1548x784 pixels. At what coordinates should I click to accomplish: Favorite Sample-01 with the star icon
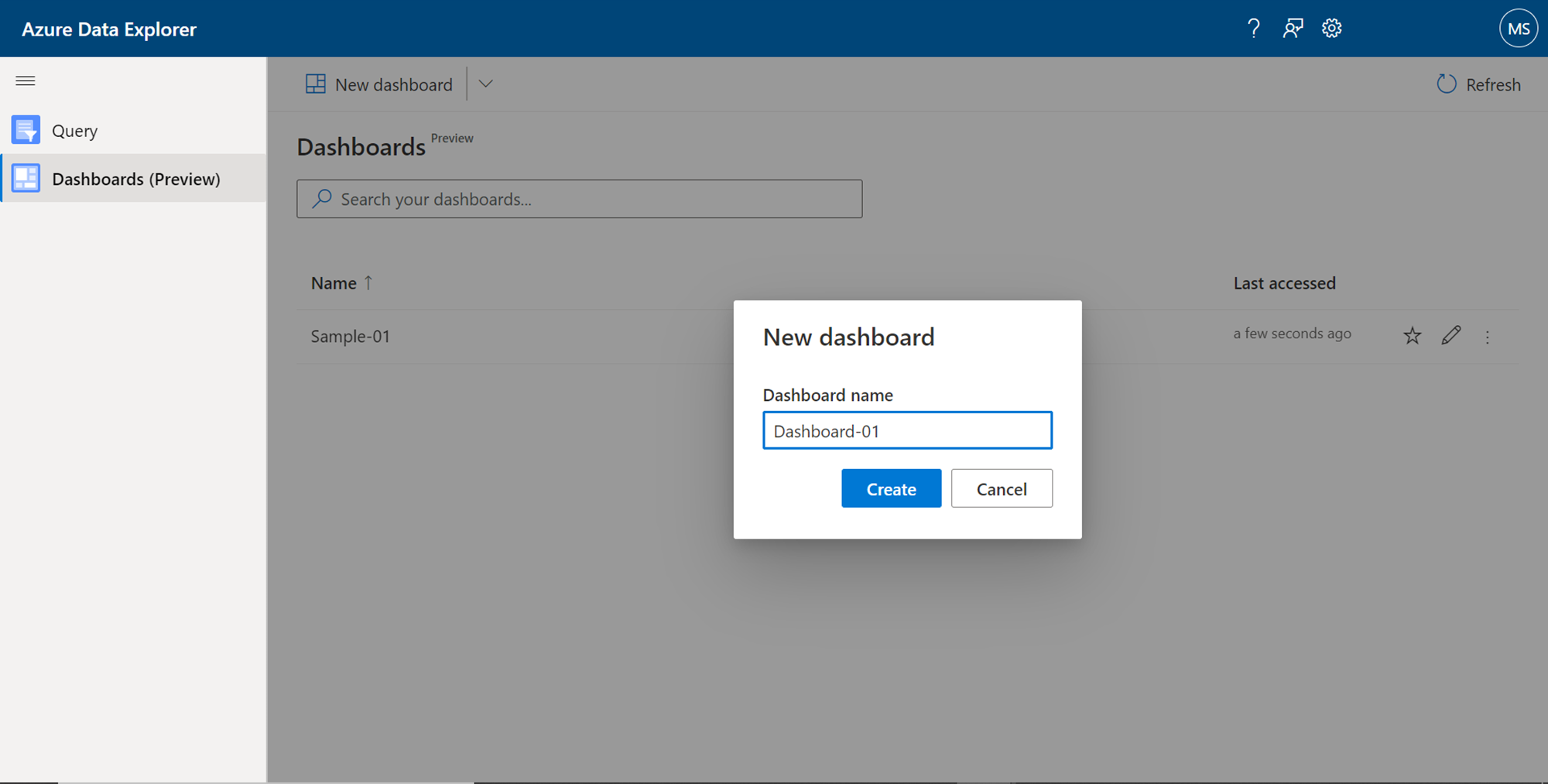coord(1412,336)
